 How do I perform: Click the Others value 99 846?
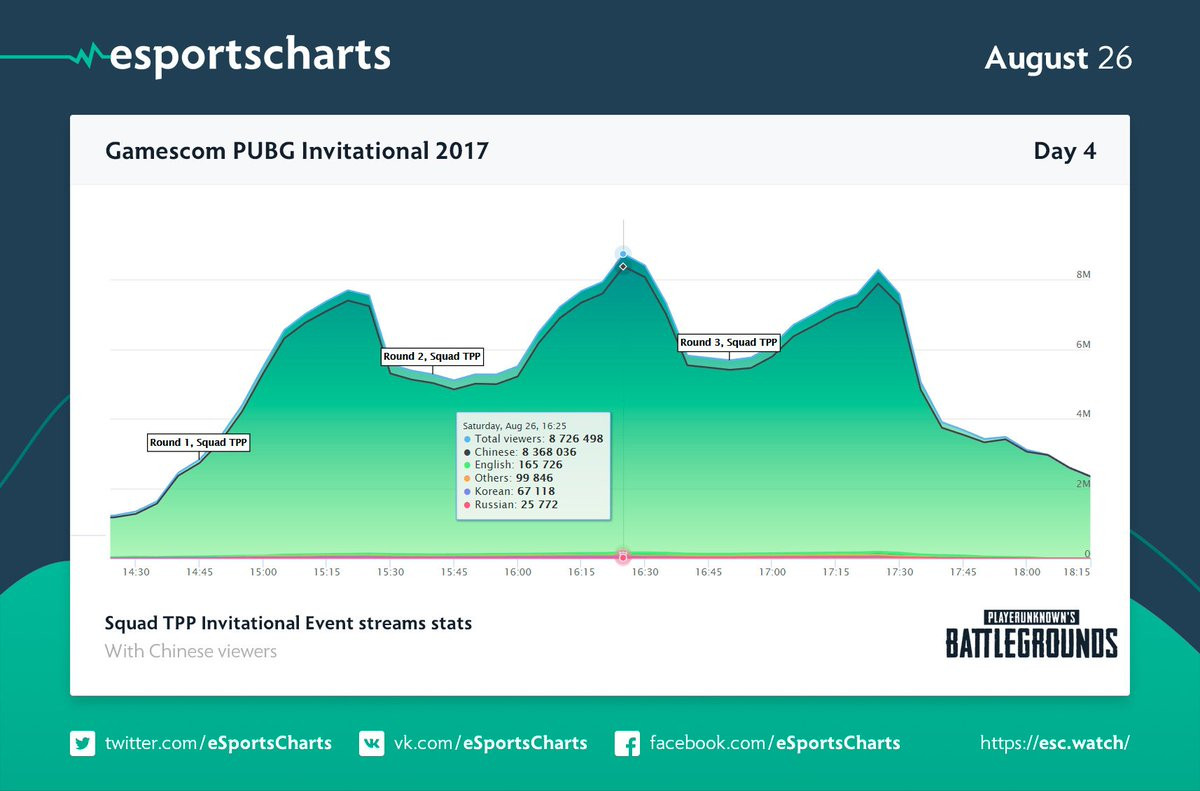(x=533, y=478)
